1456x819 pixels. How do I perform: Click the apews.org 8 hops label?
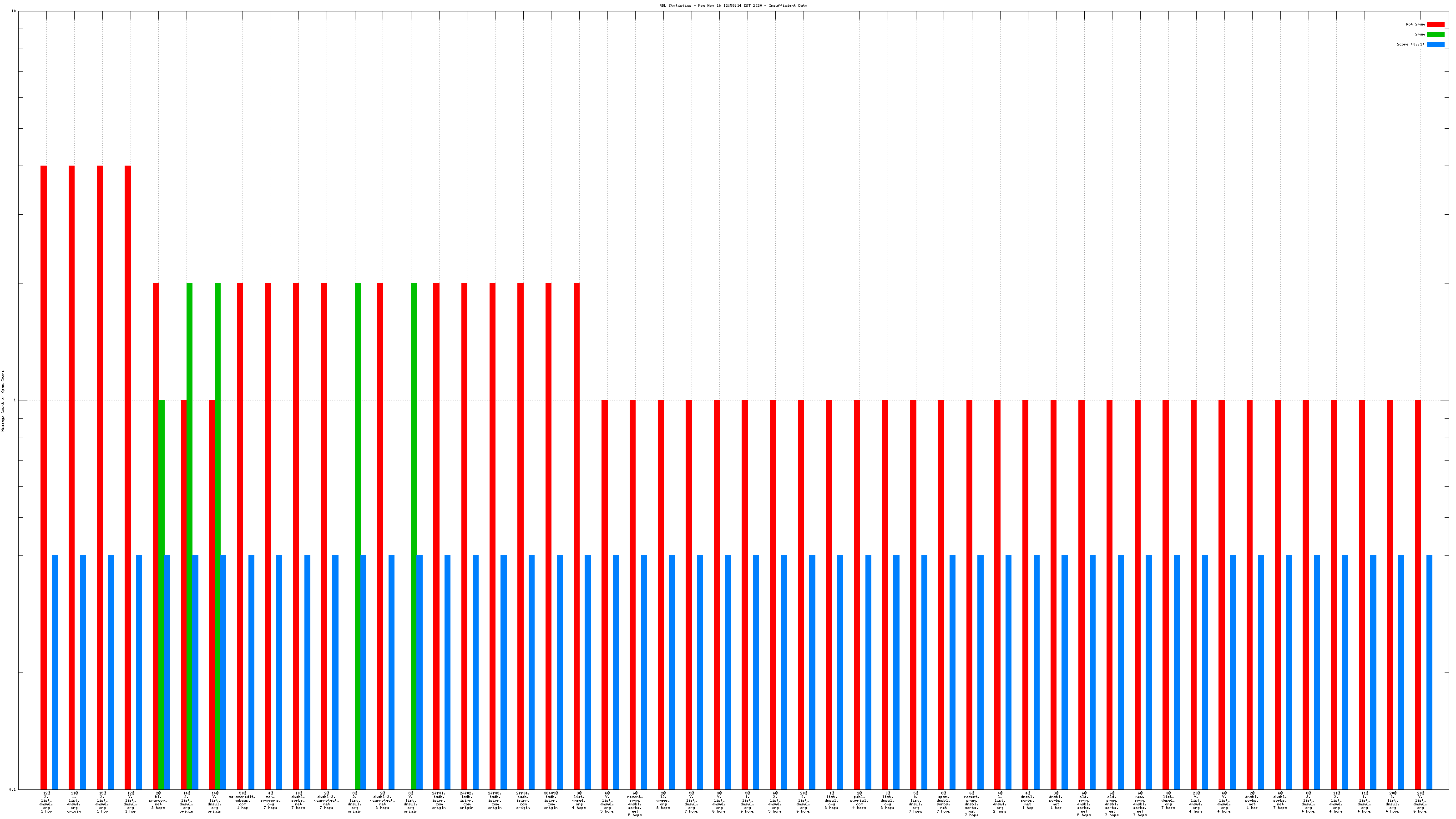[x=663, y=800]
